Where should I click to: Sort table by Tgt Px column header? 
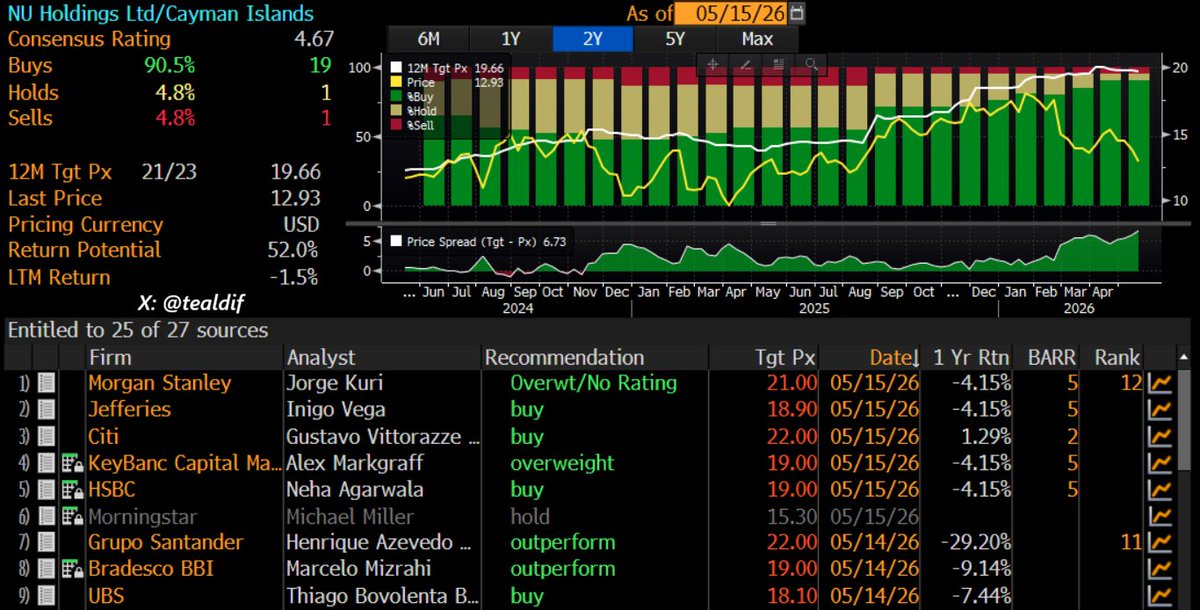pyautogui.click(x=785, y=357)
